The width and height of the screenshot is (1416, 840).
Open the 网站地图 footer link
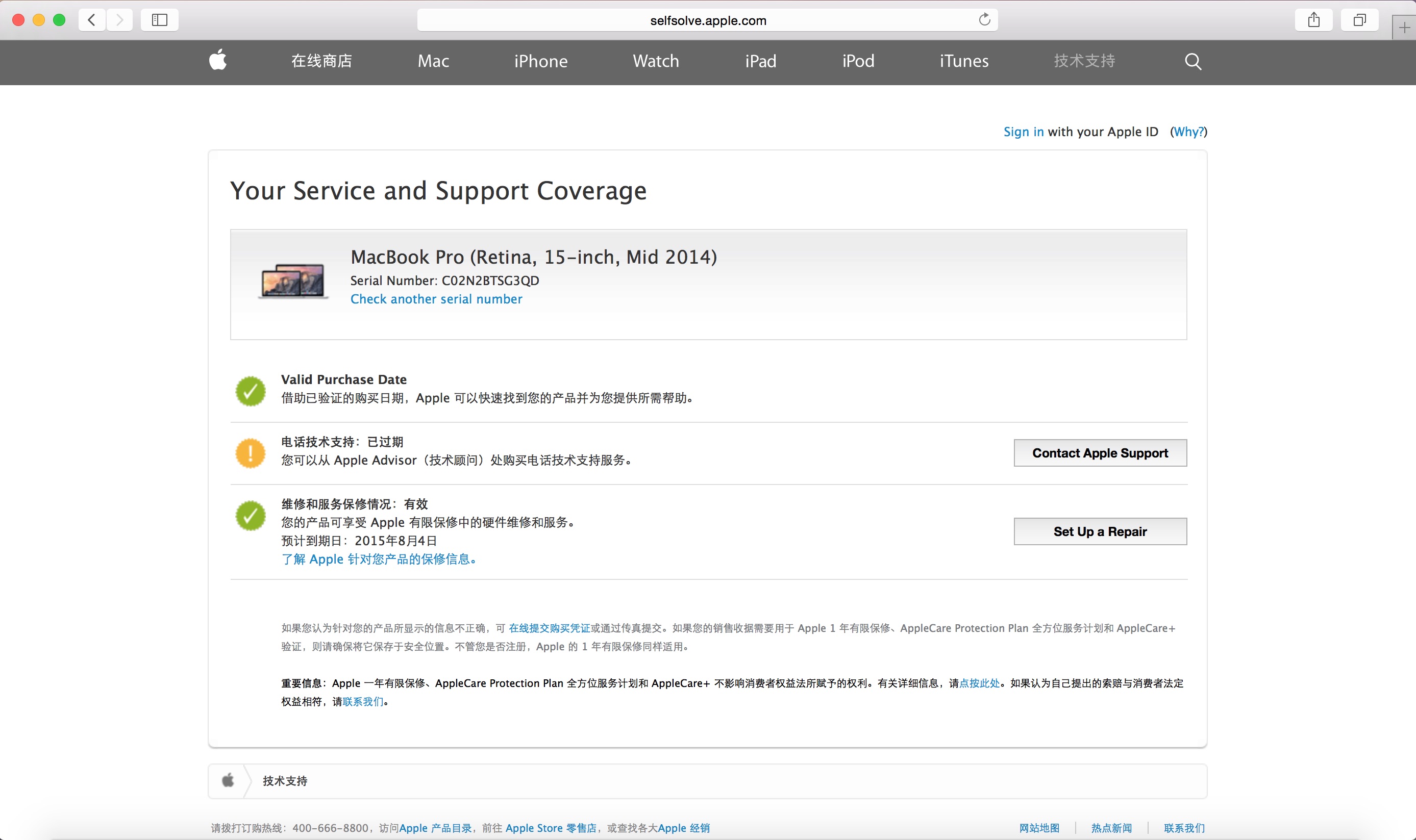click(1039, 828)
